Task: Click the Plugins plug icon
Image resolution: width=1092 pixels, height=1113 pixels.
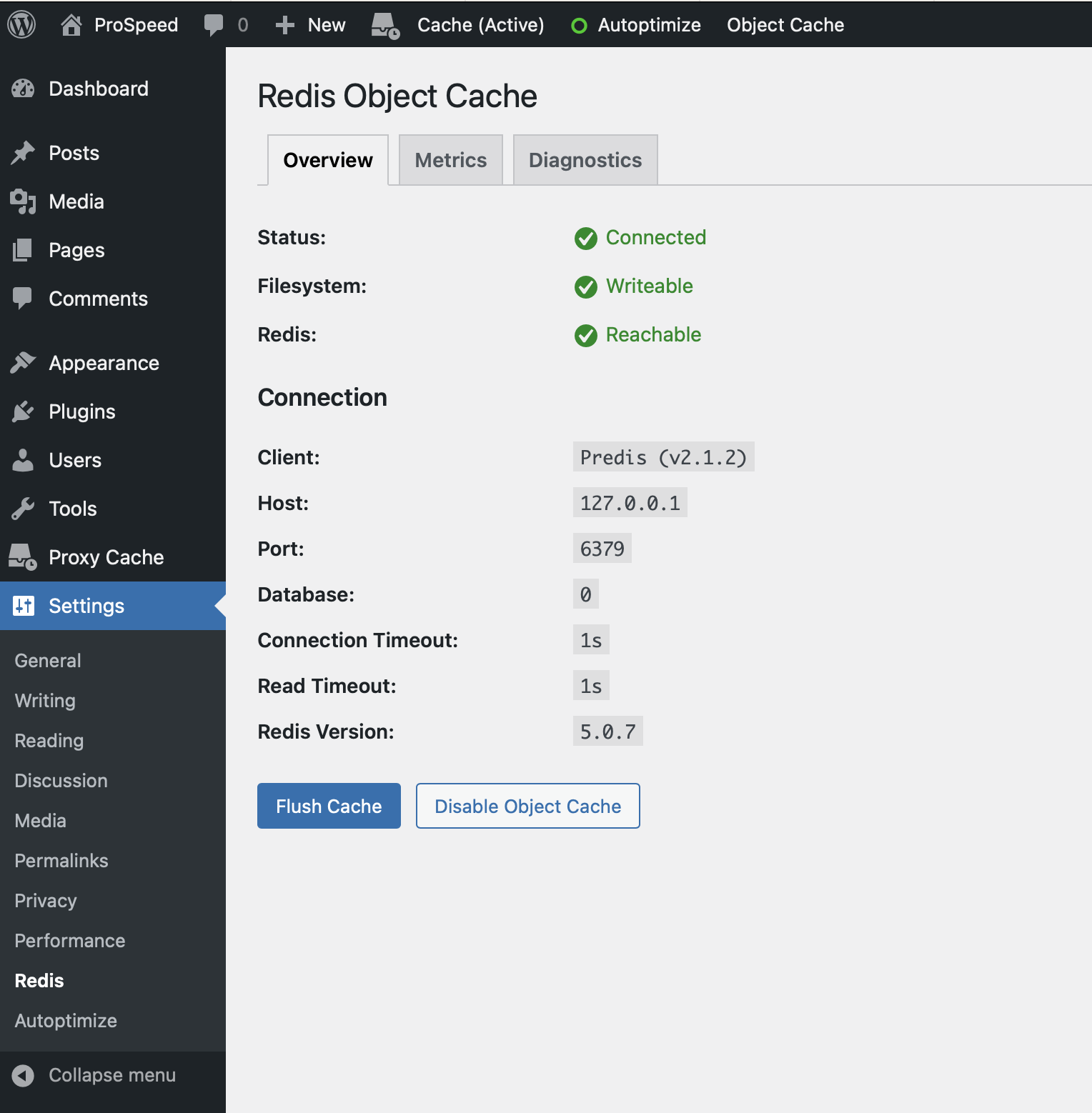Action: coord(24,411)
